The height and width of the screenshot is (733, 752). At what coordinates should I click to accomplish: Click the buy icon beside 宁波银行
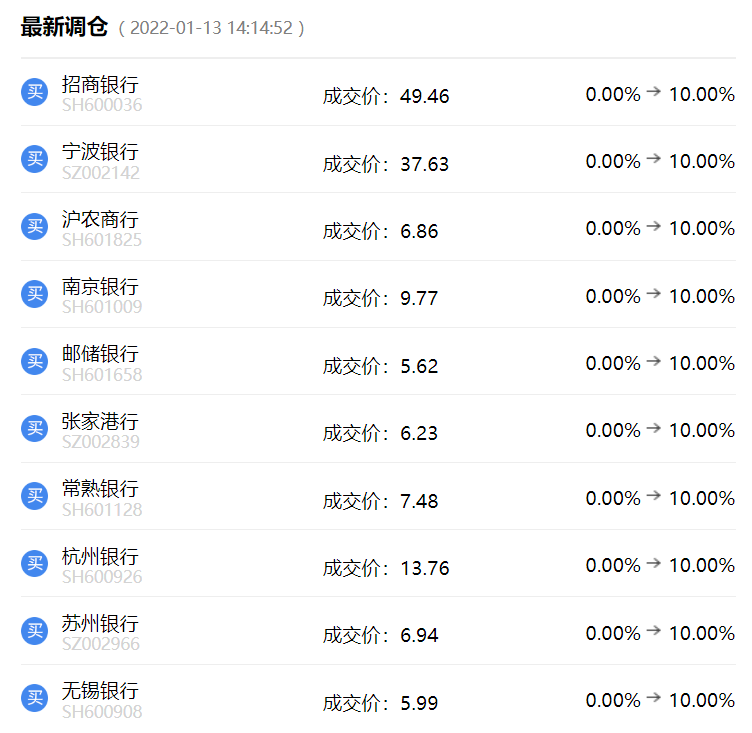(35, 159)
